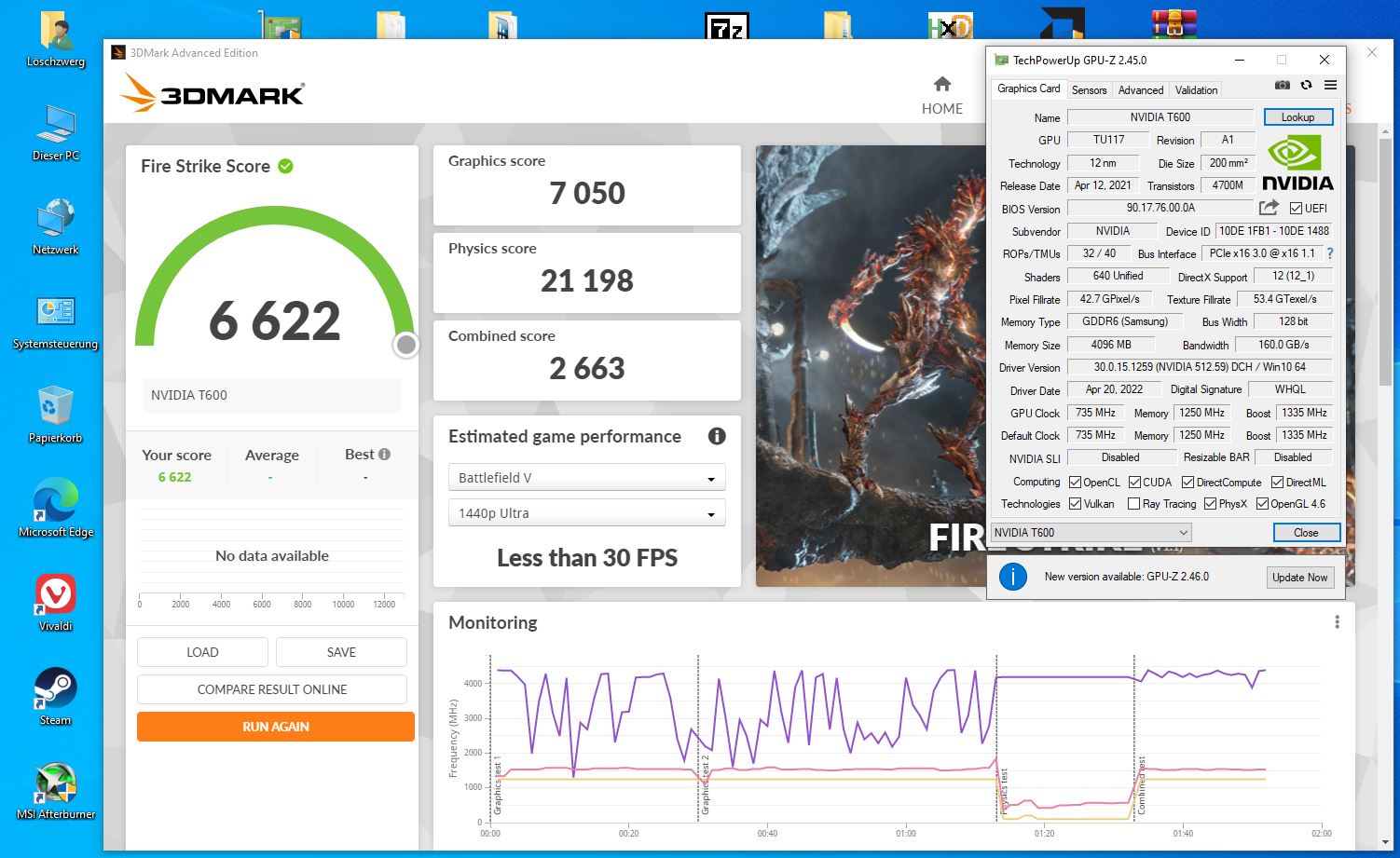This screenshot has height=858, width=1400.
Task: Click the 3DMark HOME icon
Action: pos(942,84)
